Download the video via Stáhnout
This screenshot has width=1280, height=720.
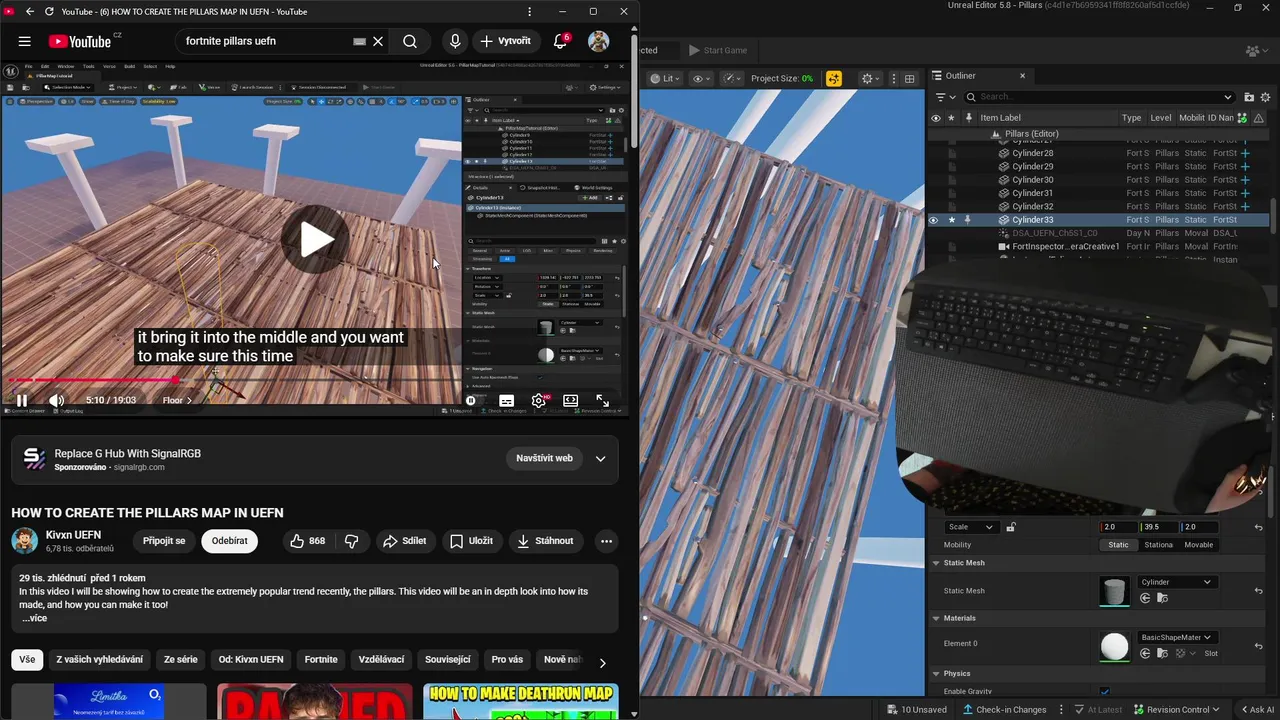coord(545,541)
